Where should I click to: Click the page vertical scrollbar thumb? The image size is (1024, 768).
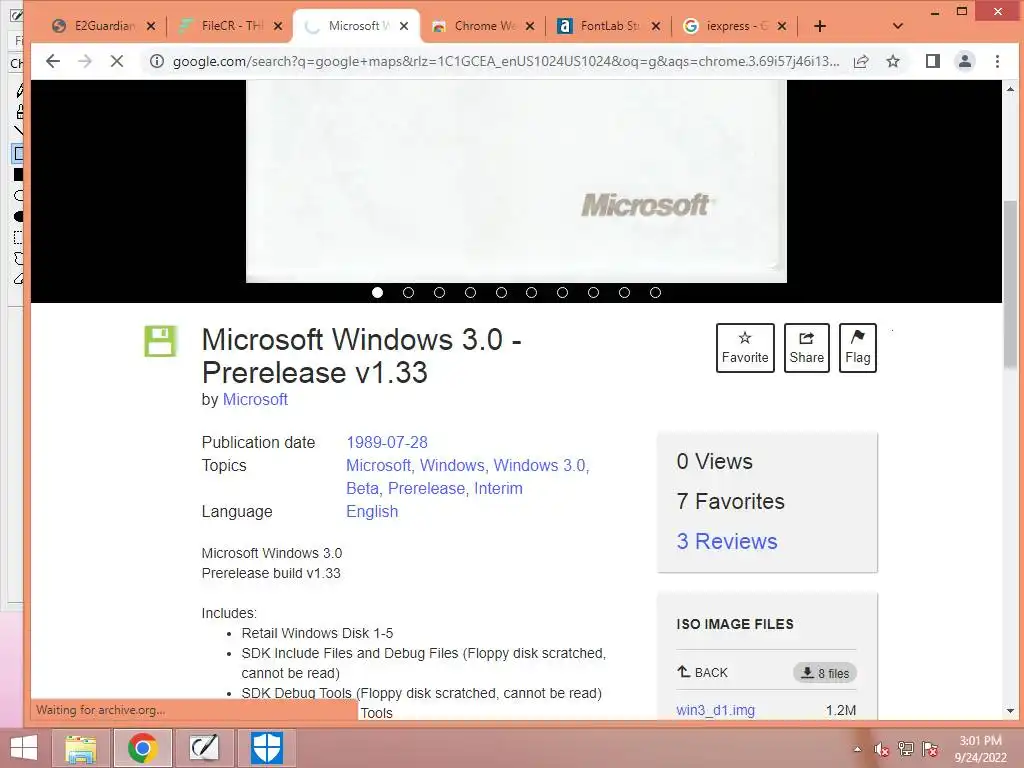point(1010,284)
